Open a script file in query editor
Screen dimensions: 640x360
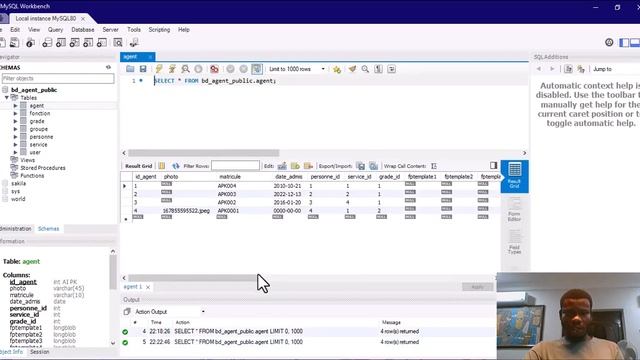(x=130, y=69)
